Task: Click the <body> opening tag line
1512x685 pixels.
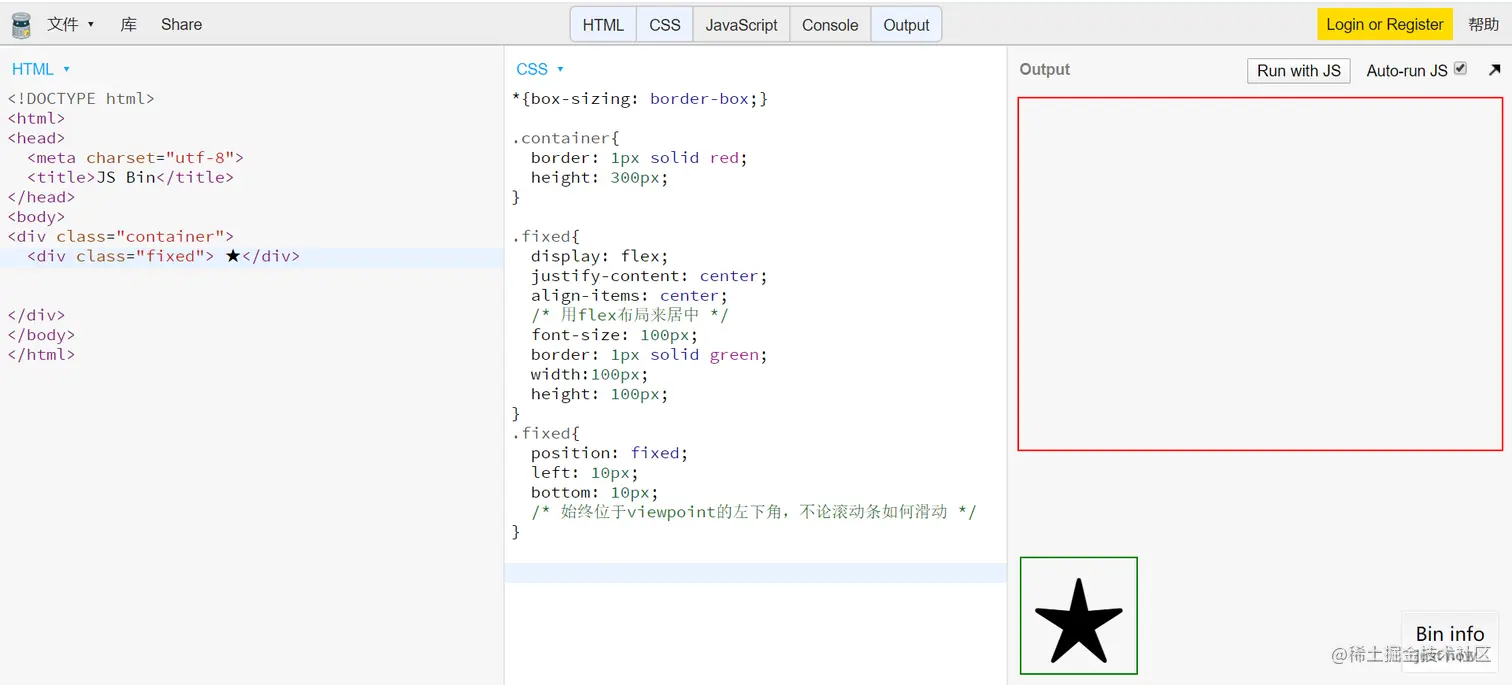Action: point(36,217)
